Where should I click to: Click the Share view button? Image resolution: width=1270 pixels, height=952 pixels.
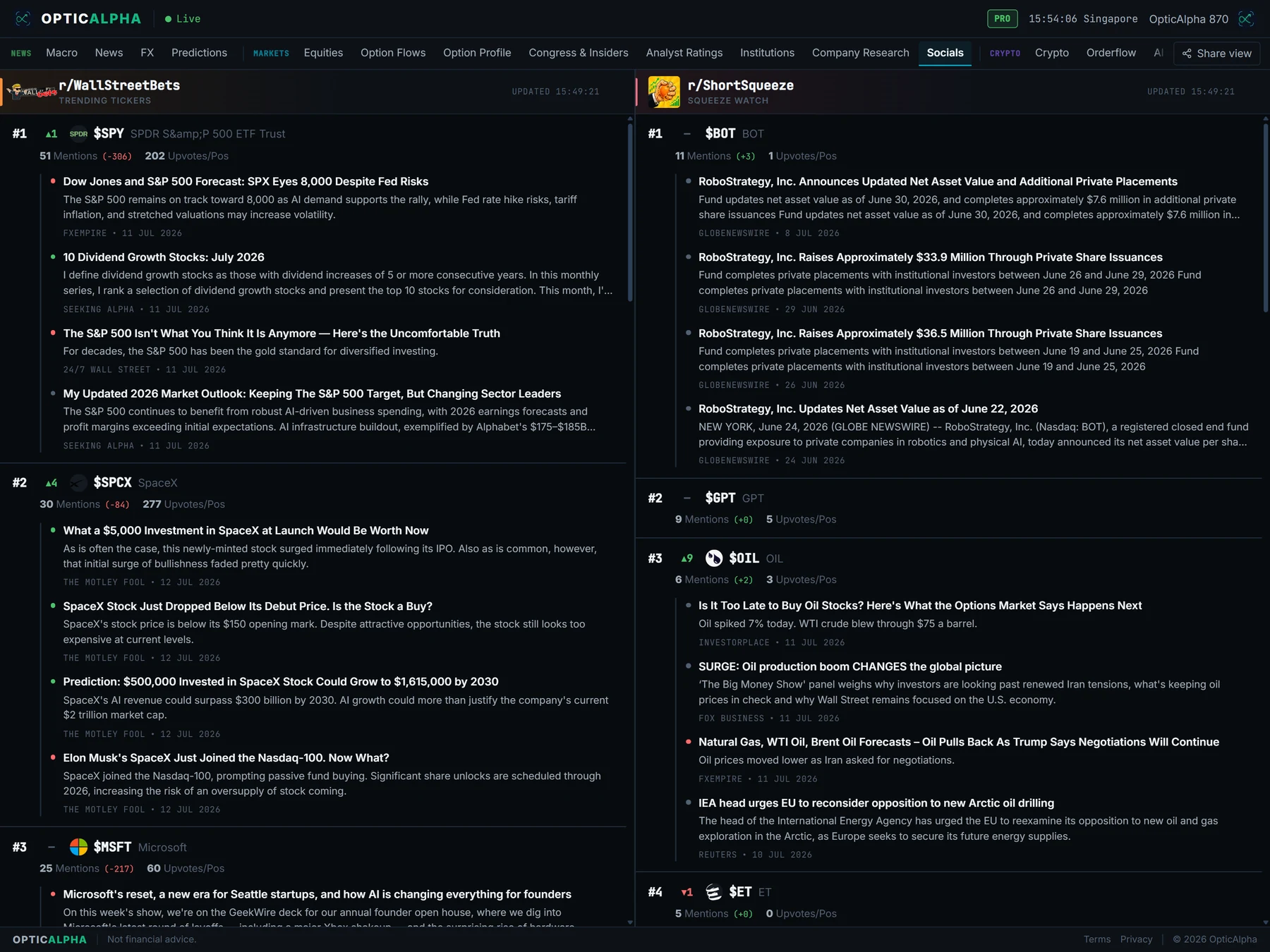pos(1216,54)
